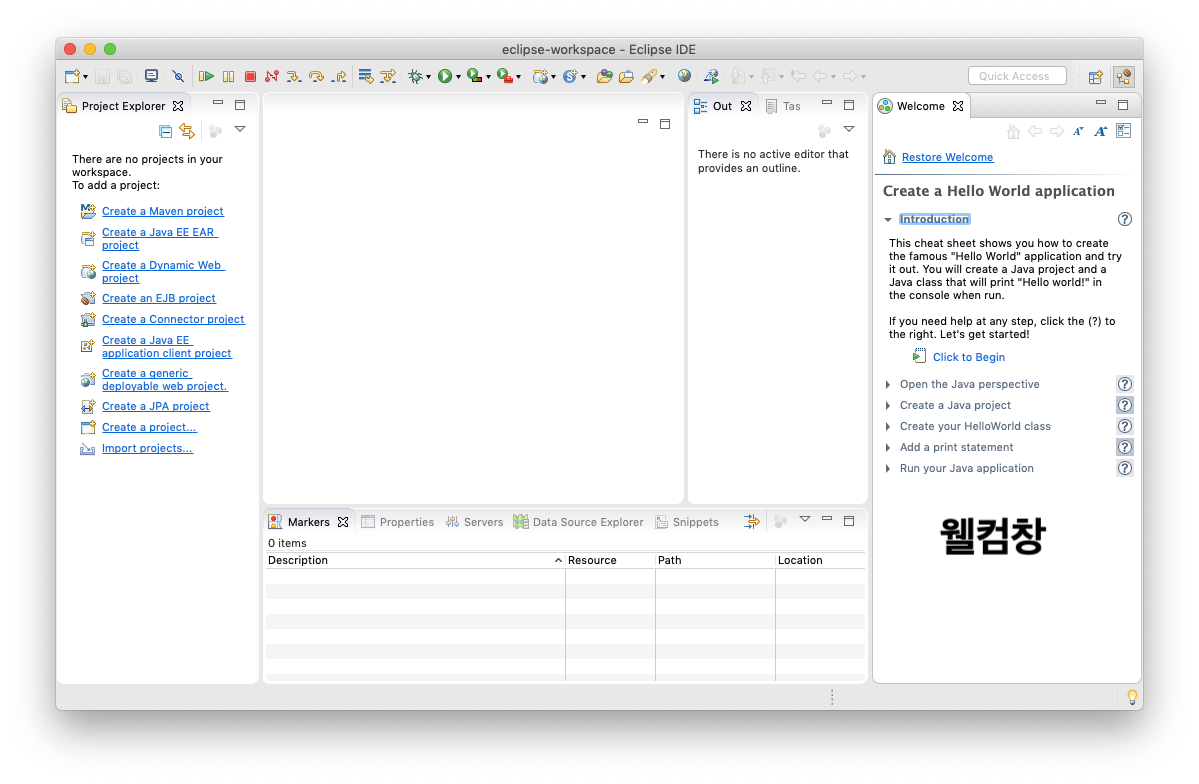Click the Click to Begin link
Screen dimensions: 1199x784
[969, 357]
